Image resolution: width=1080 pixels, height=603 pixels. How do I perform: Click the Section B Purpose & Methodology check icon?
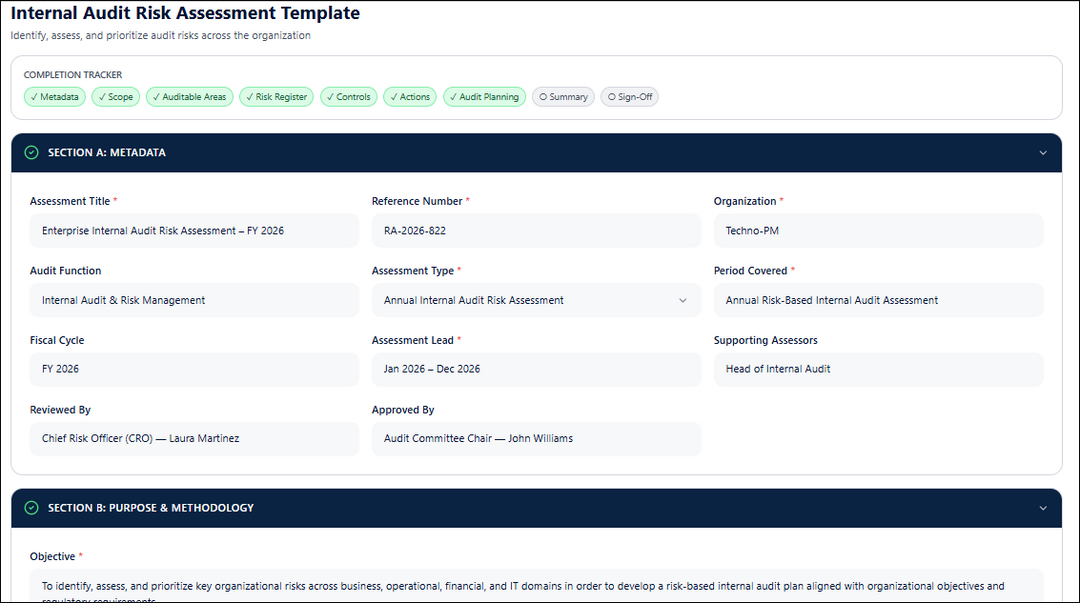tap(32, 508)
